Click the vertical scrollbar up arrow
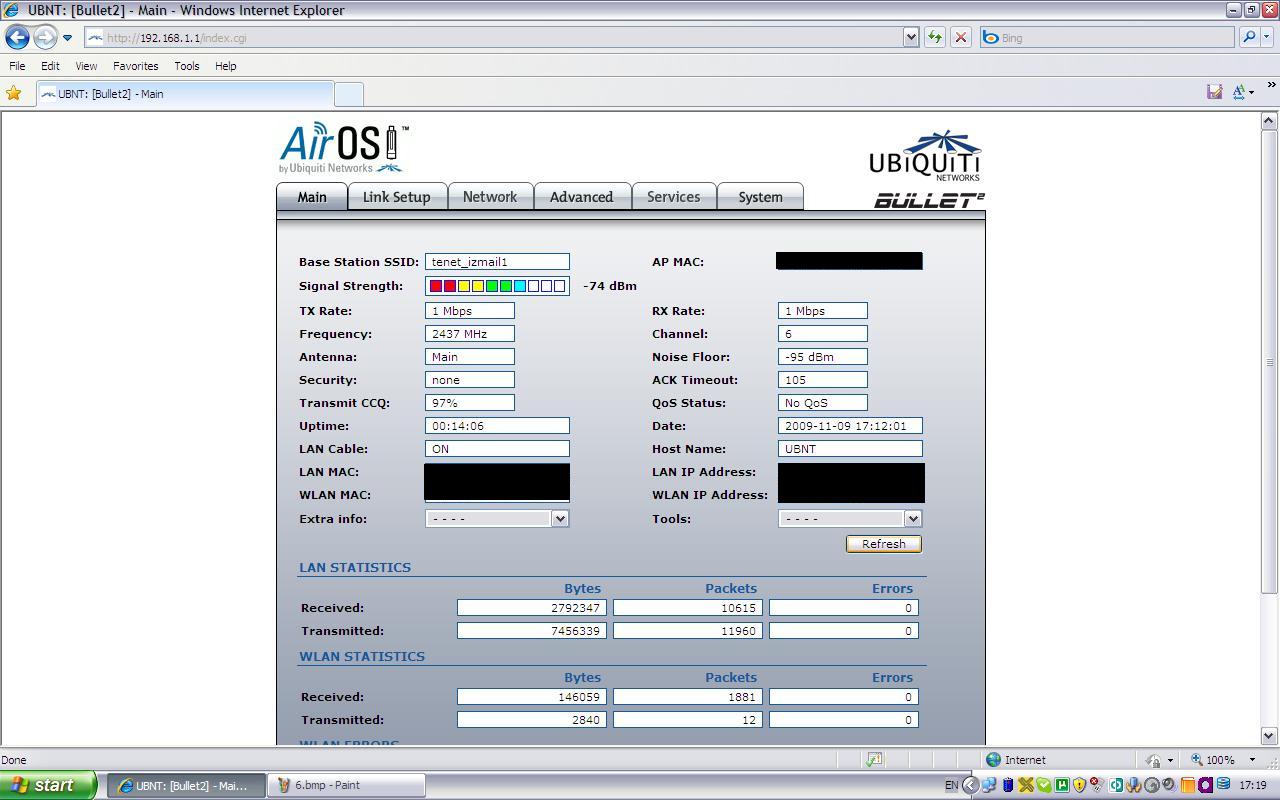This screenshot has height=800, width=1280. pos(1269,121)
